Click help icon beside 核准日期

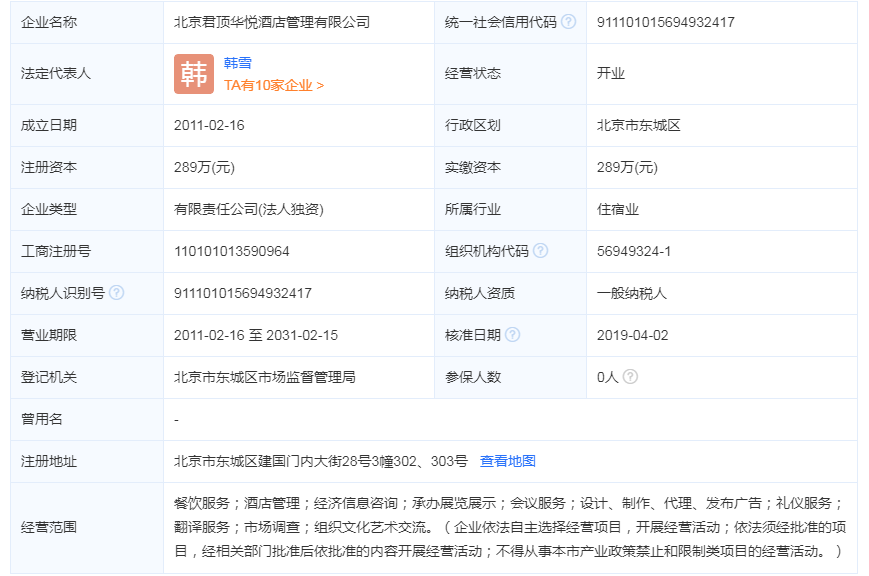513,334
